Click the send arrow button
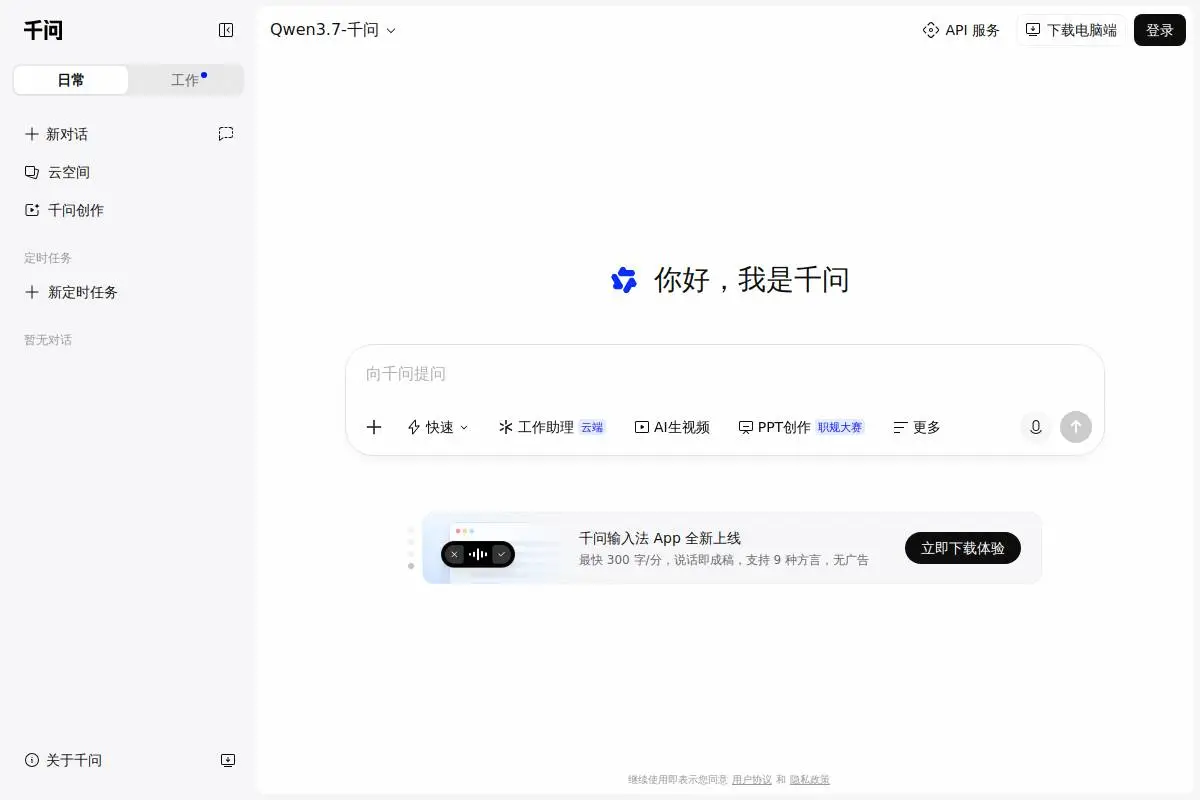Viewport: 1200px width, 800px height. click(1076, 427)
